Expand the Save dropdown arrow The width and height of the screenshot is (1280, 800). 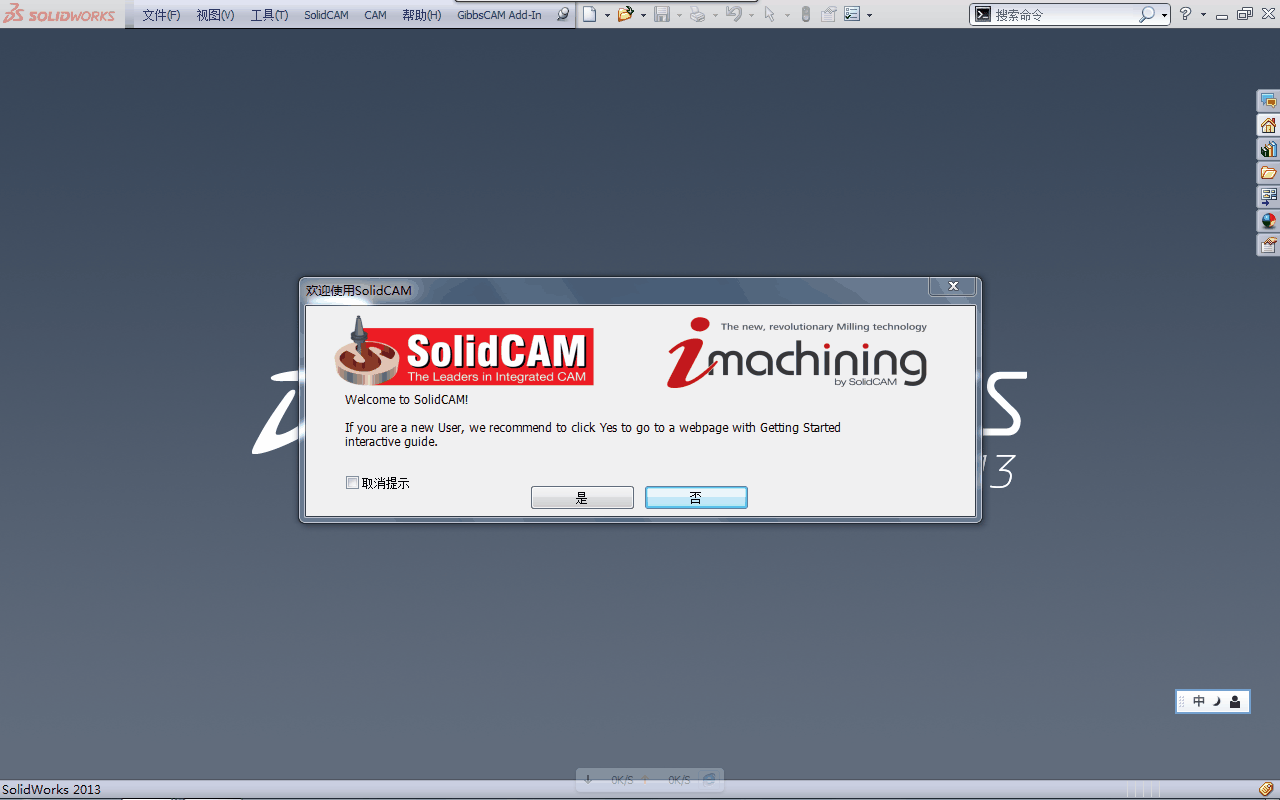[679, 15]
